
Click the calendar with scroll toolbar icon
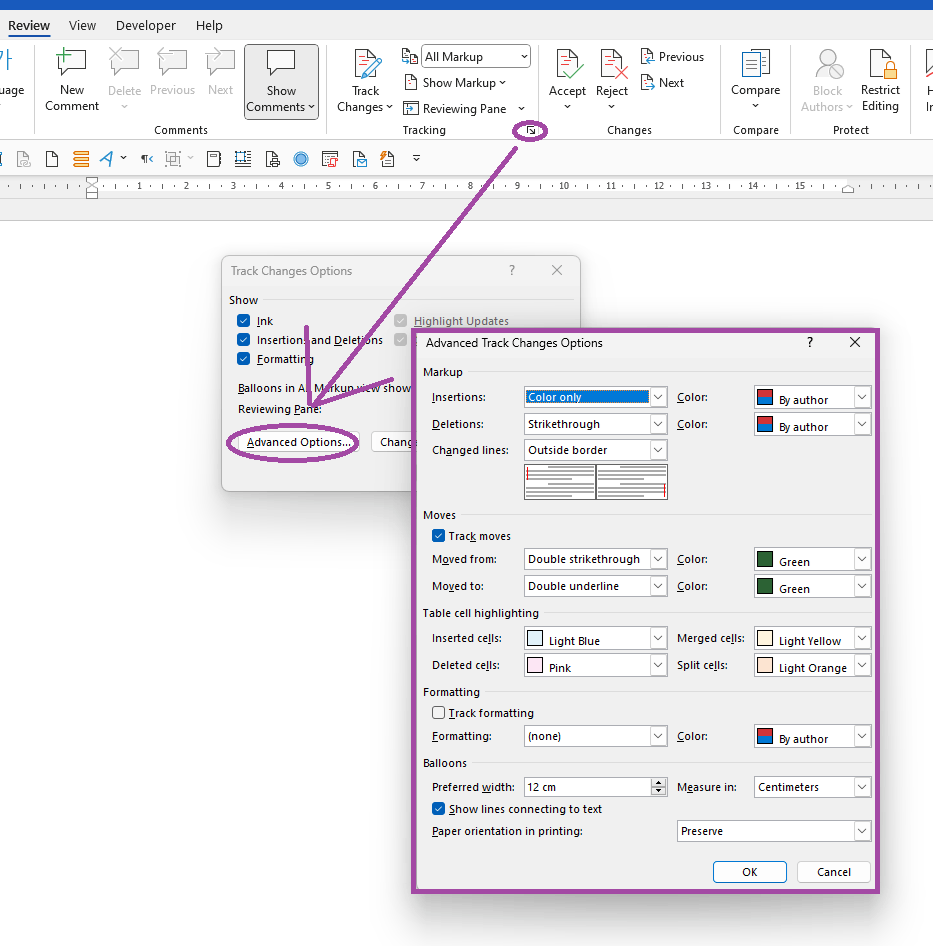pyautogui.click(x=330, y=159)
